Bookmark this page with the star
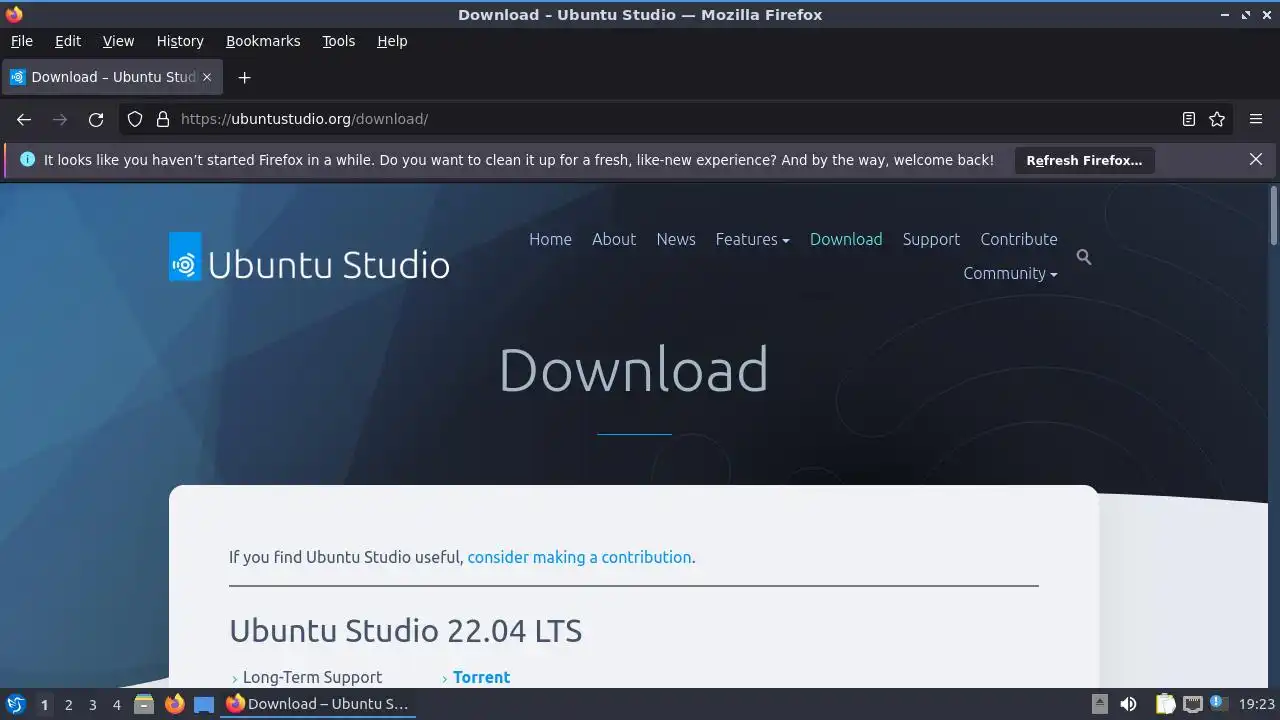 pos(1217,119)
